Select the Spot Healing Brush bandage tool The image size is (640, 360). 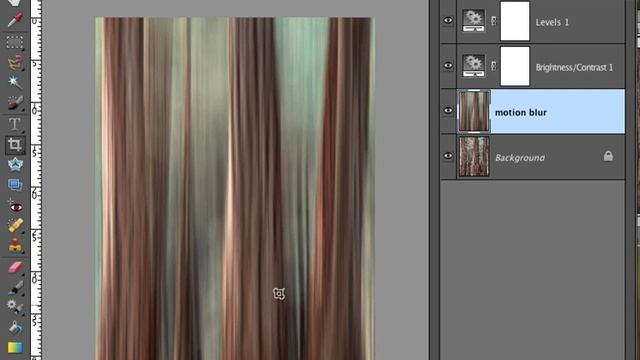click(x=15, y=225)
